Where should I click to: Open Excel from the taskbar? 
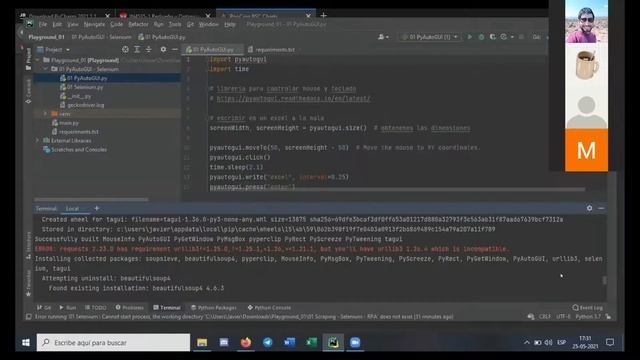pyautogui.click(x=311, y=342)
